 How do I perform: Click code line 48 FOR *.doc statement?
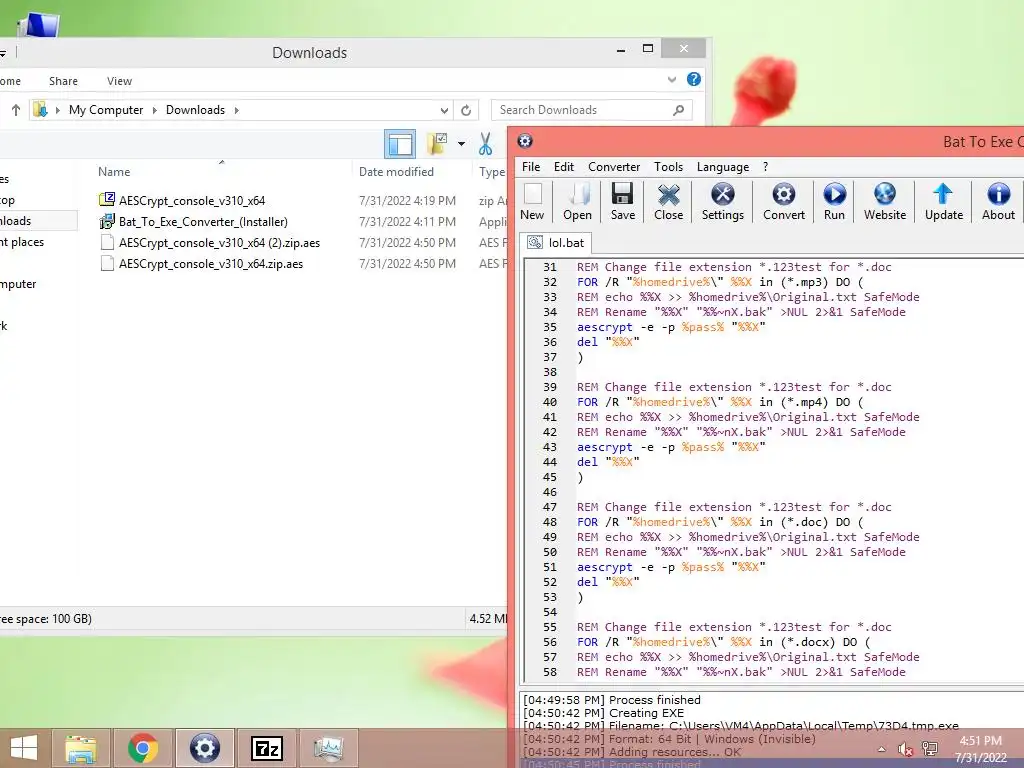click(x=720, y=522)
